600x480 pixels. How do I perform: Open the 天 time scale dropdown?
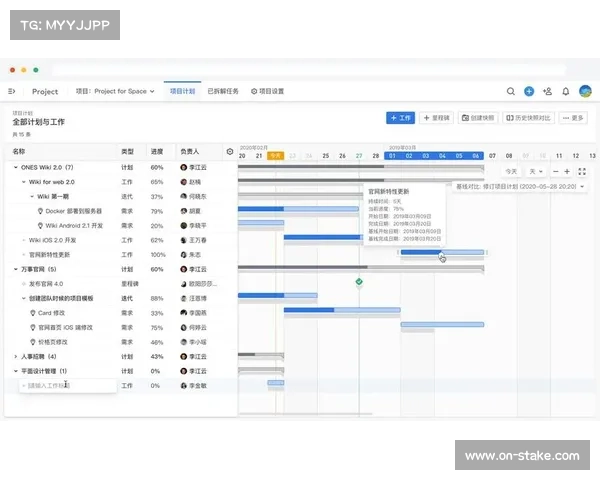[534, 171]
